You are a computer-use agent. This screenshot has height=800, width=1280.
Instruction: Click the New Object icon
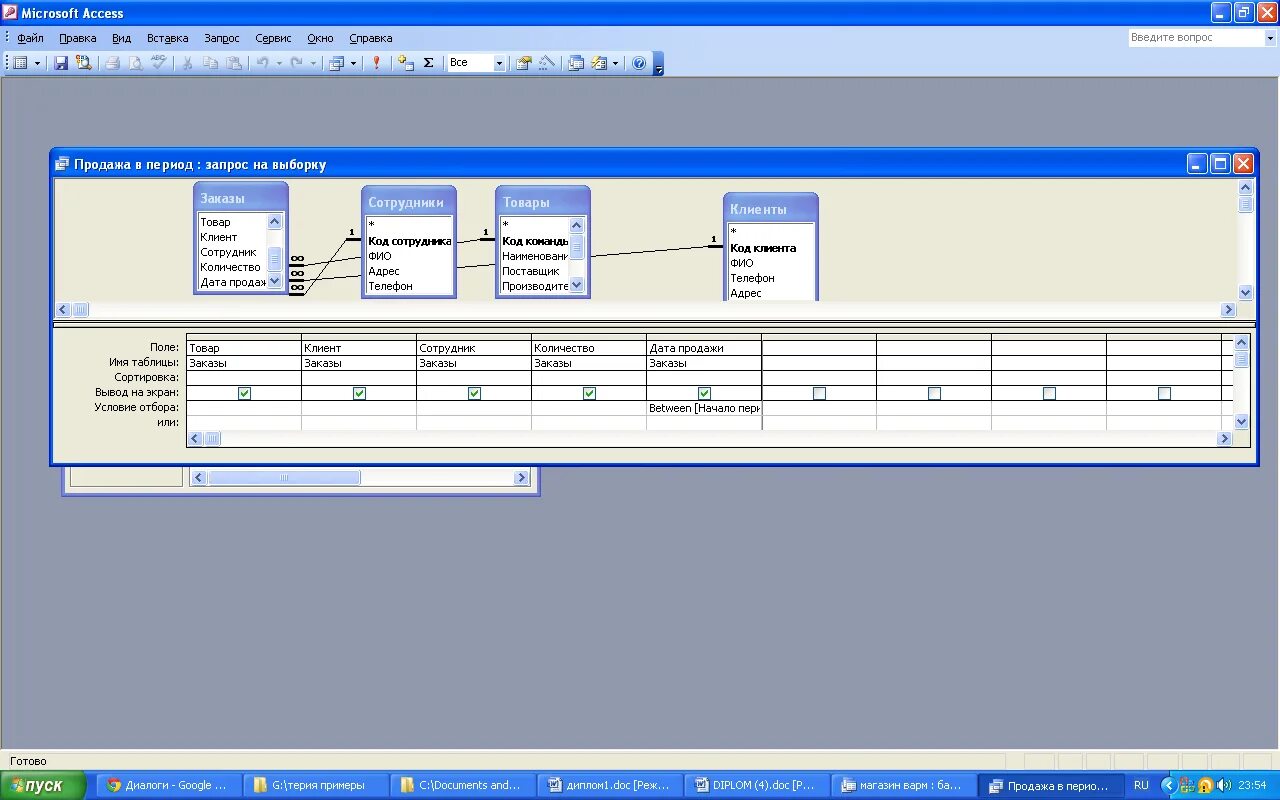click(599, 63)
